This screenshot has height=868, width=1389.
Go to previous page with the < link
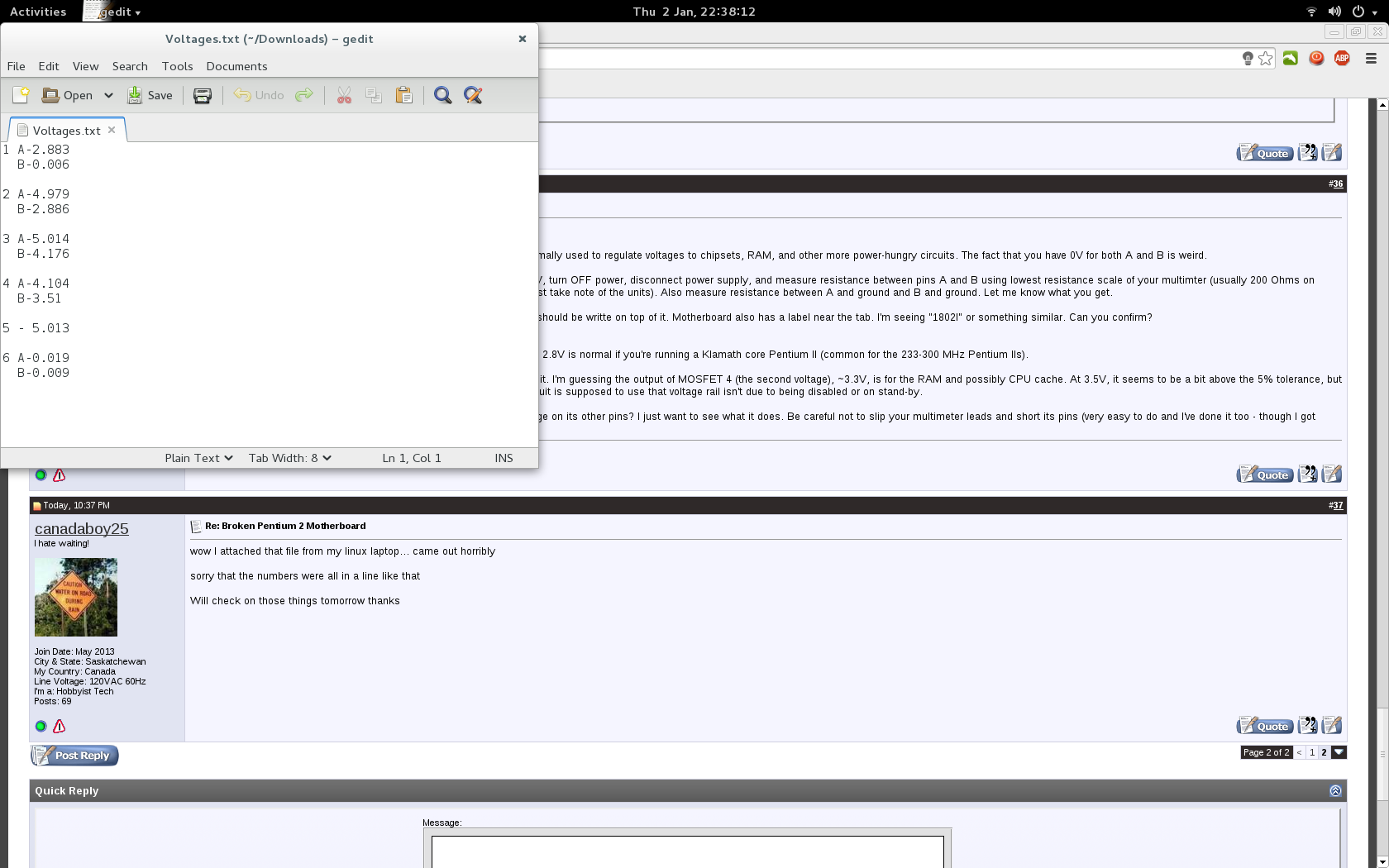click(x=1300, y=752)
